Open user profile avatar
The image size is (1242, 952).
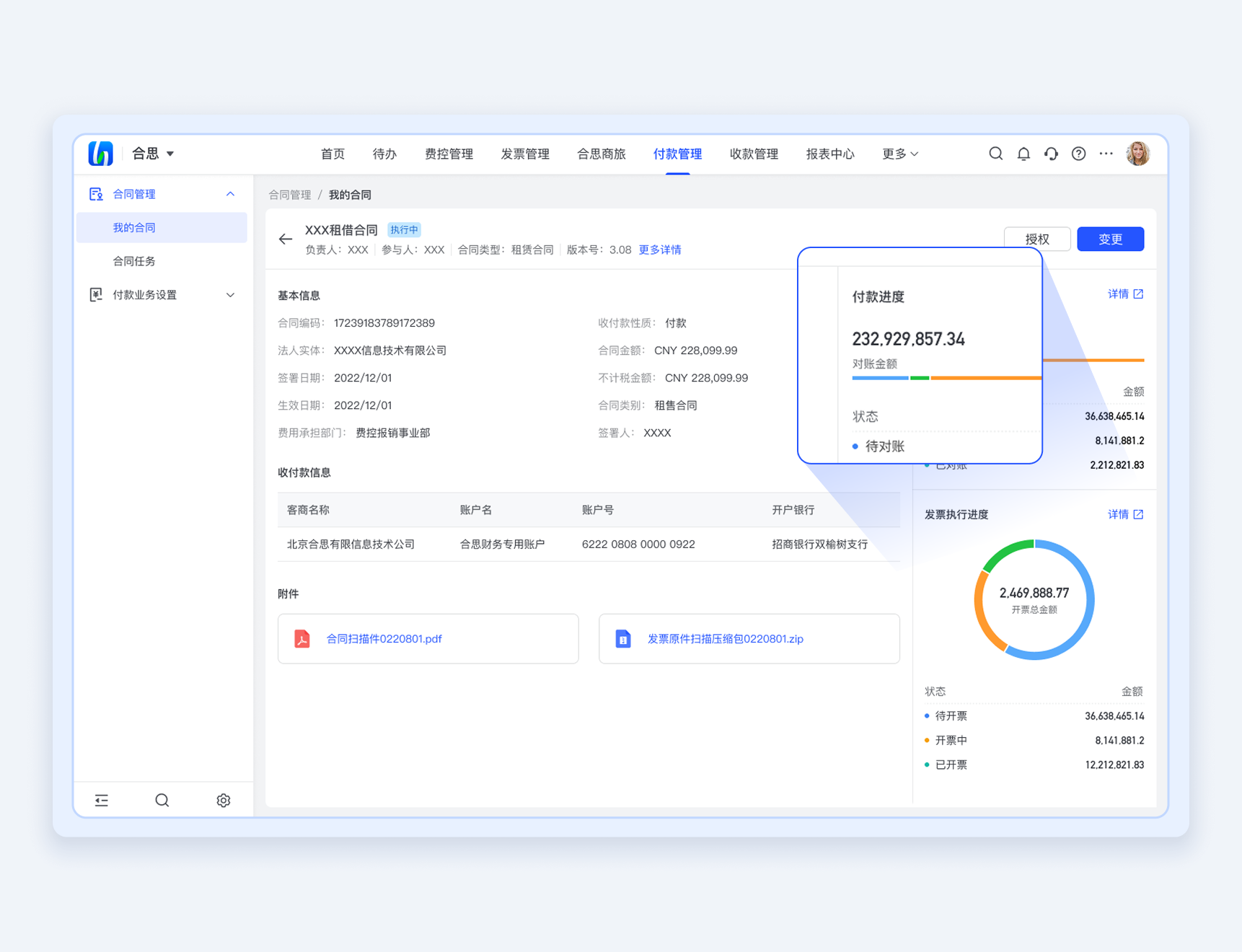(1137, 154)
